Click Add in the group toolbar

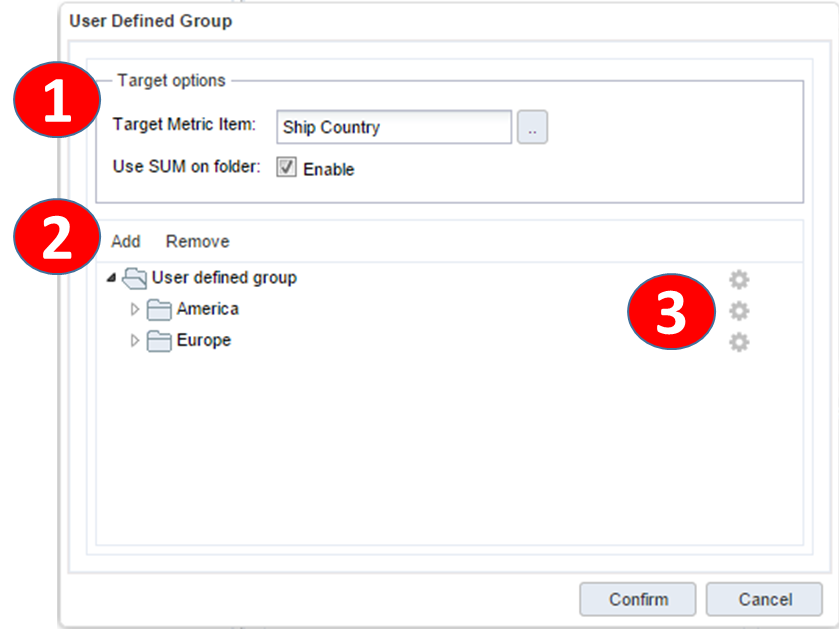point(126,241)
